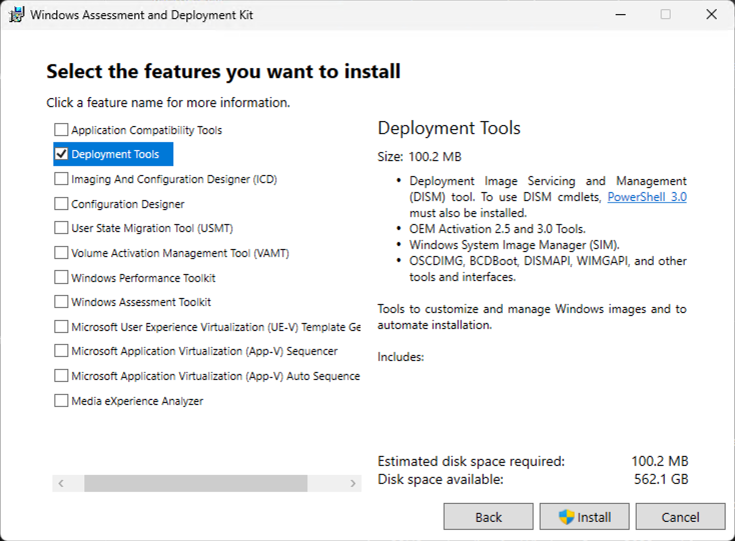This screenshot has height=541, width=735.
Task: Select User State Migration Tool (USMT) checkbox
Action: [x=61, y=228]
